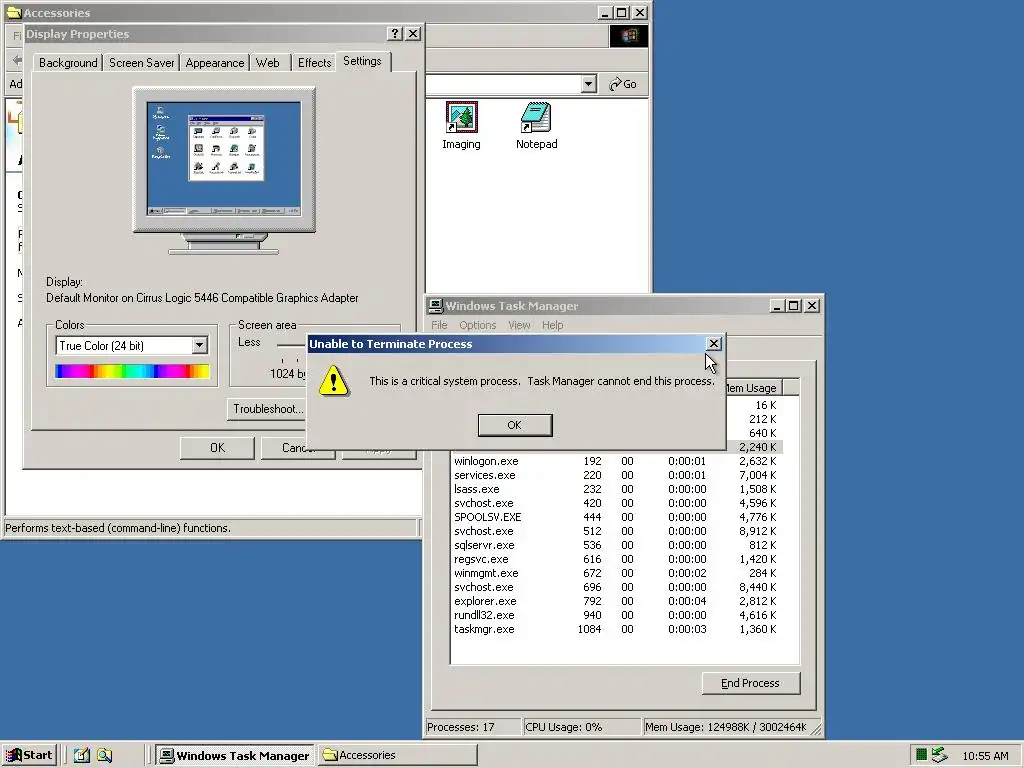Click the Go button in Accessories address bar
This screenshot has width=1024, height=768.
tap(623, 84)
